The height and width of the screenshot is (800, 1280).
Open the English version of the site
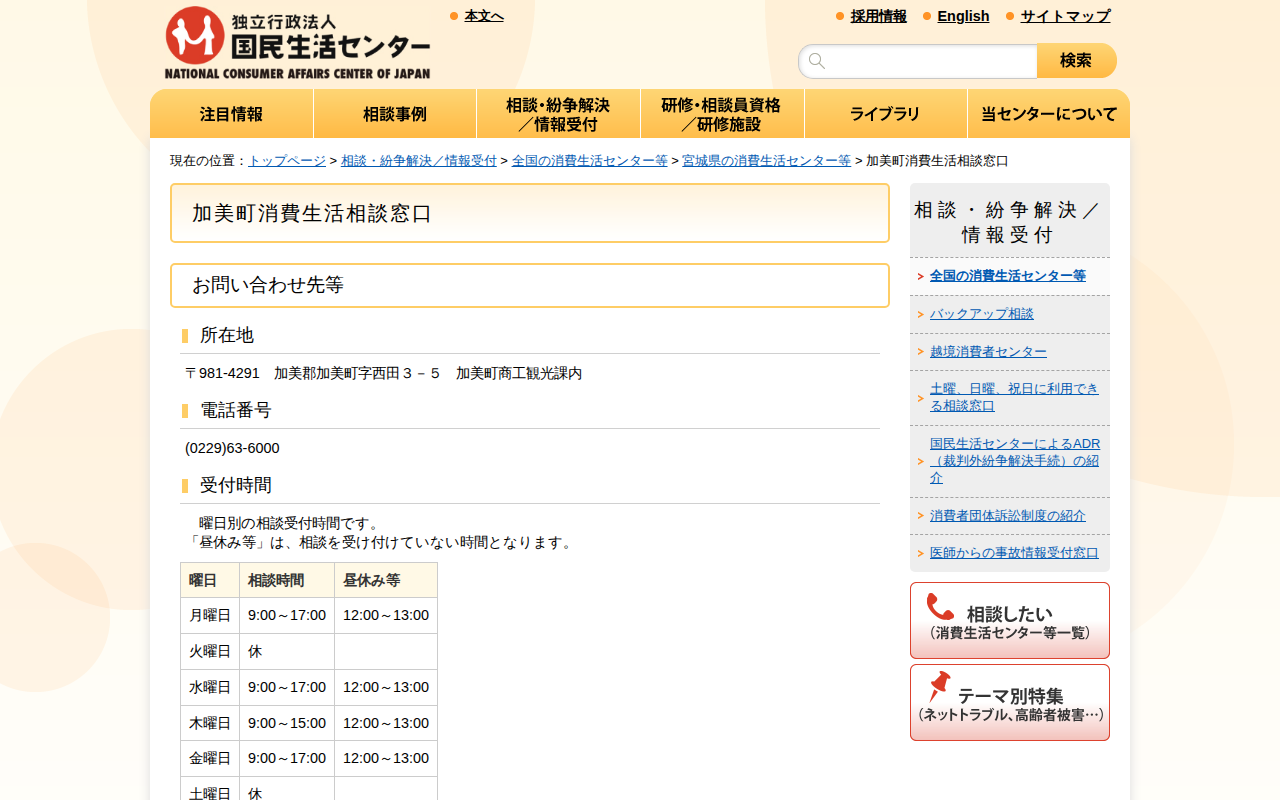pos(963,16)
